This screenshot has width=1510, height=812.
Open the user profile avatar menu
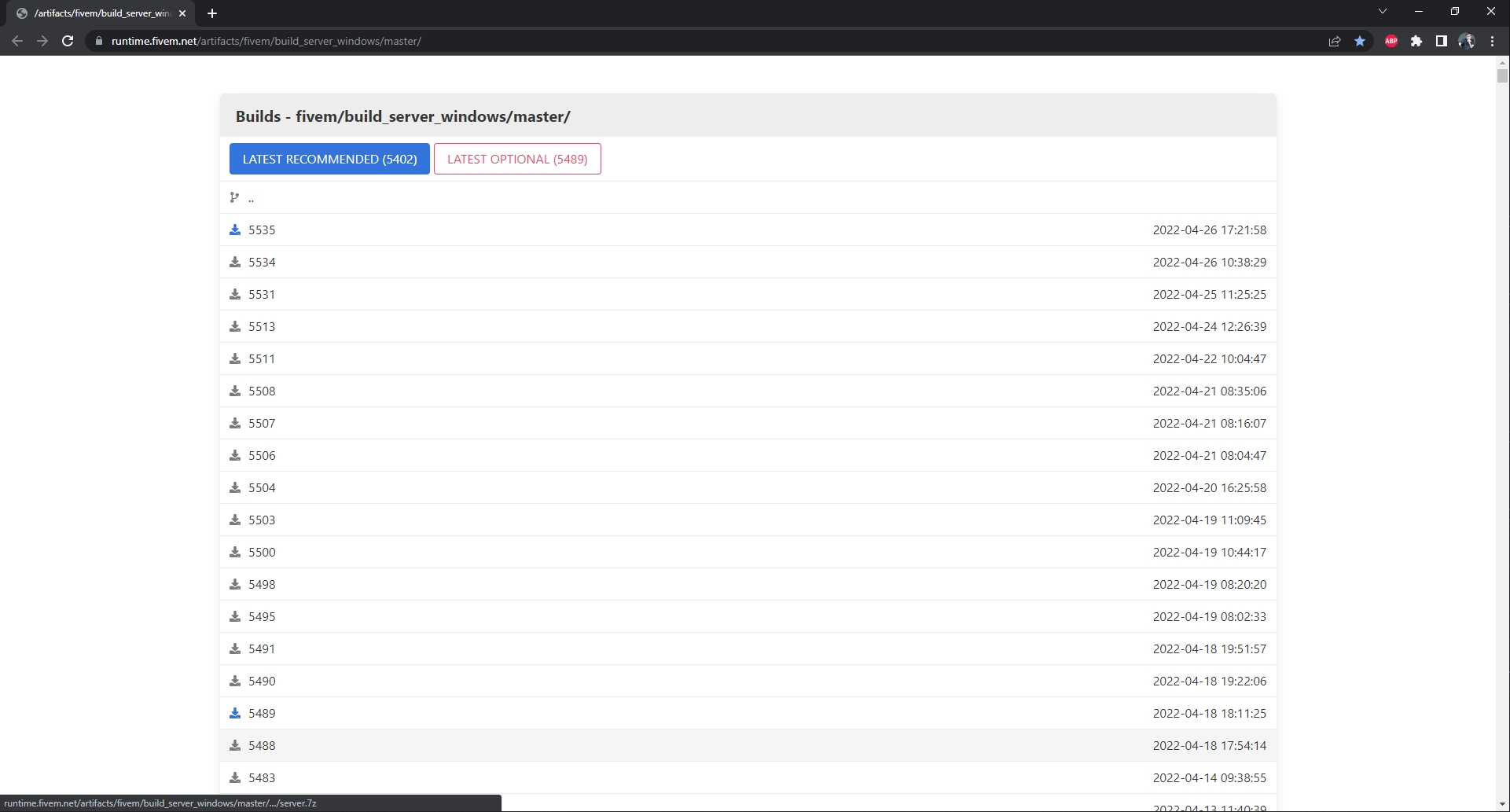(x=1466, y=41)
